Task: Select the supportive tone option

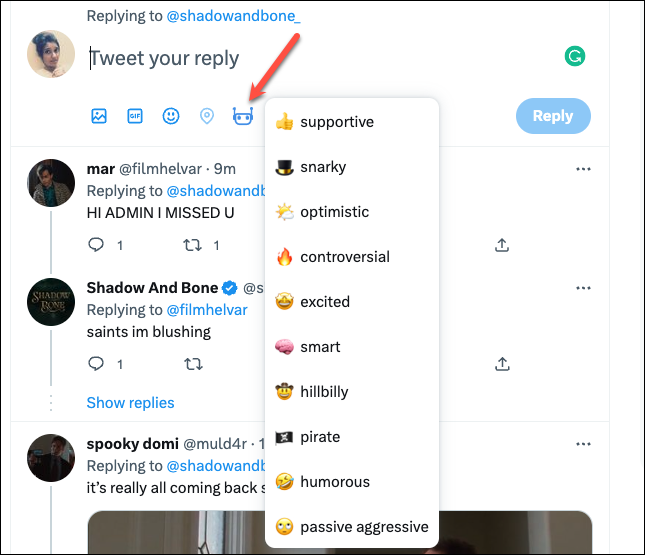Action: pyautogui.click(x=352, y=122)
